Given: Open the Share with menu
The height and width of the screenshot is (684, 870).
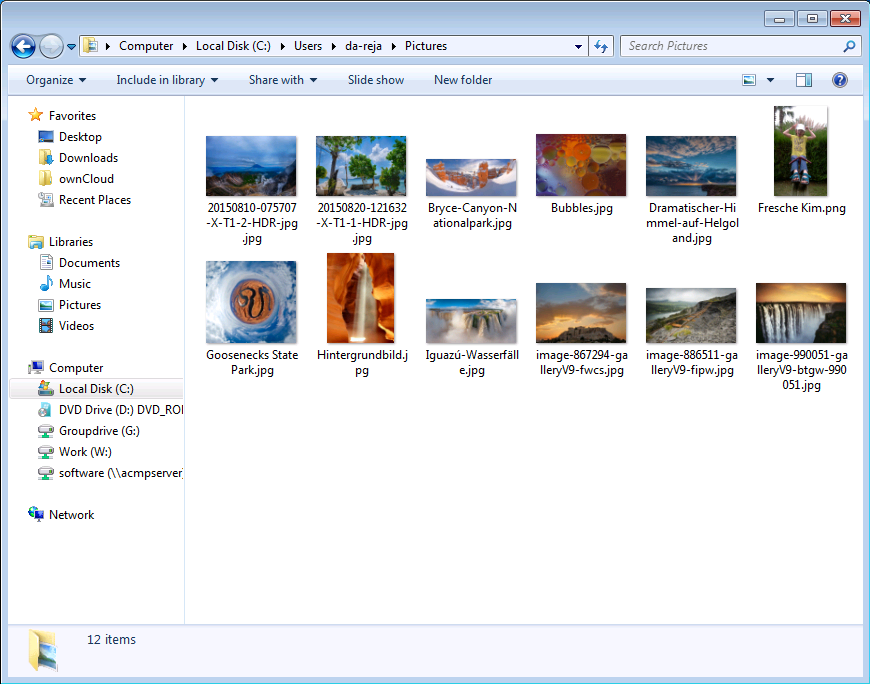Looking at the screenshot, I should click(x=282, y=80).
